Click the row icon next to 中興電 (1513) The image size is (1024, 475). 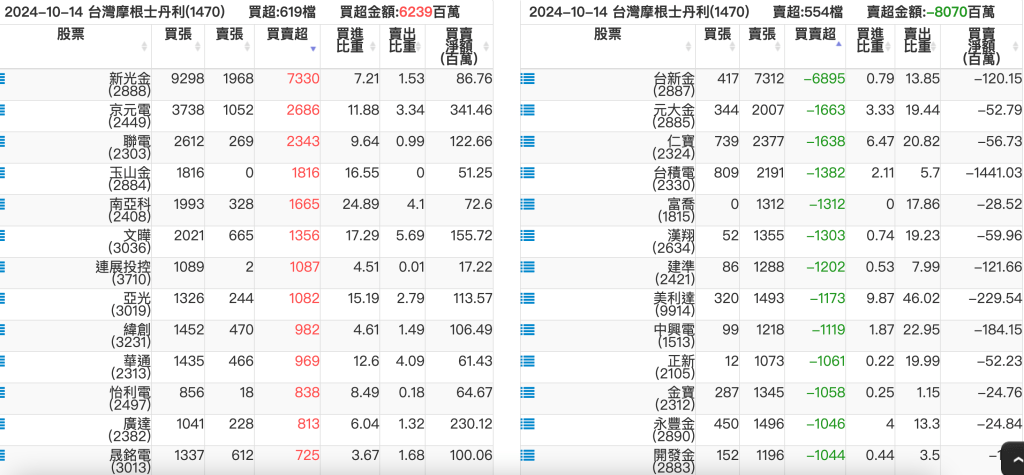[x=528, y=330]
